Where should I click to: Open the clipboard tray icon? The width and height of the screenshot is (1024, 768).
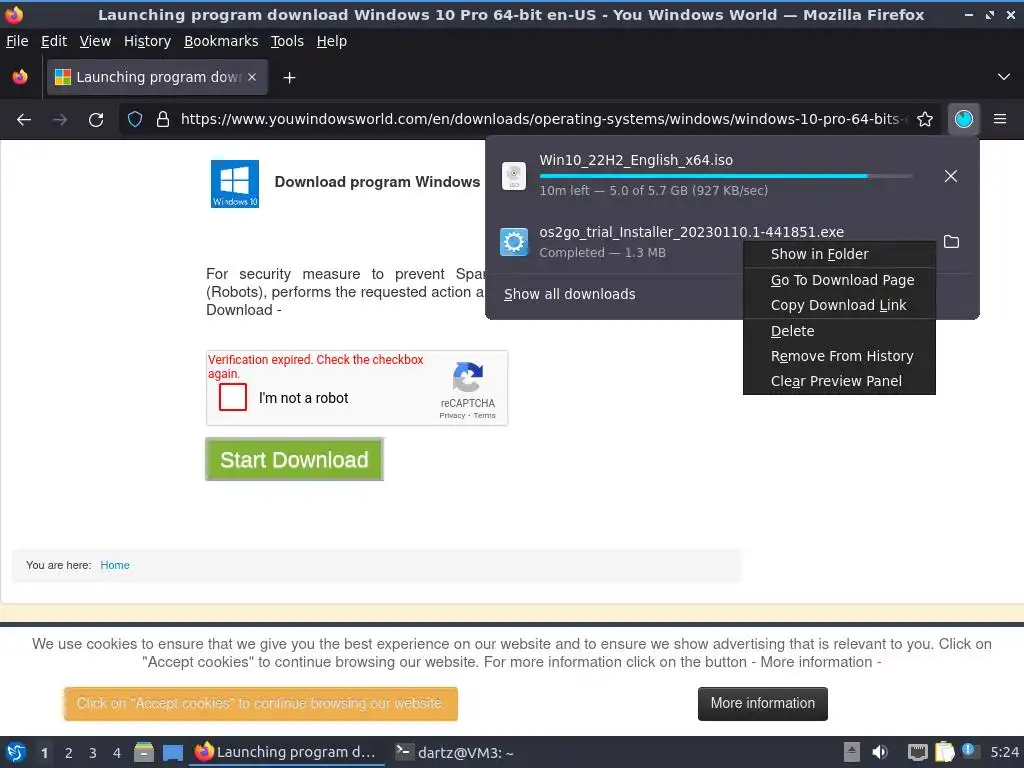click(944, 752)
